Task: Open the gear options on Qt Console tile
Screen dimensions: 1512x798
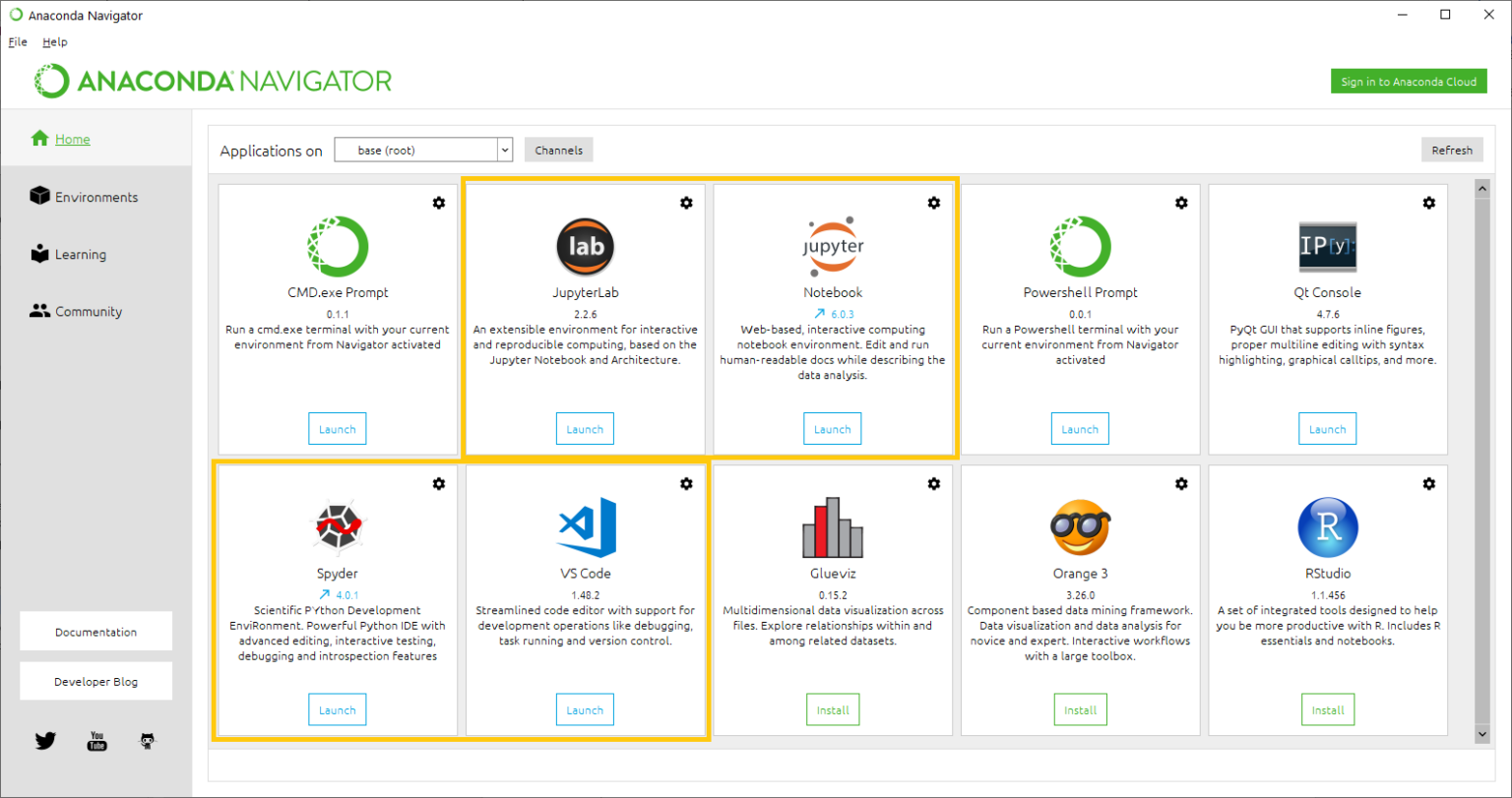Action: click(x=1428, y=203)
